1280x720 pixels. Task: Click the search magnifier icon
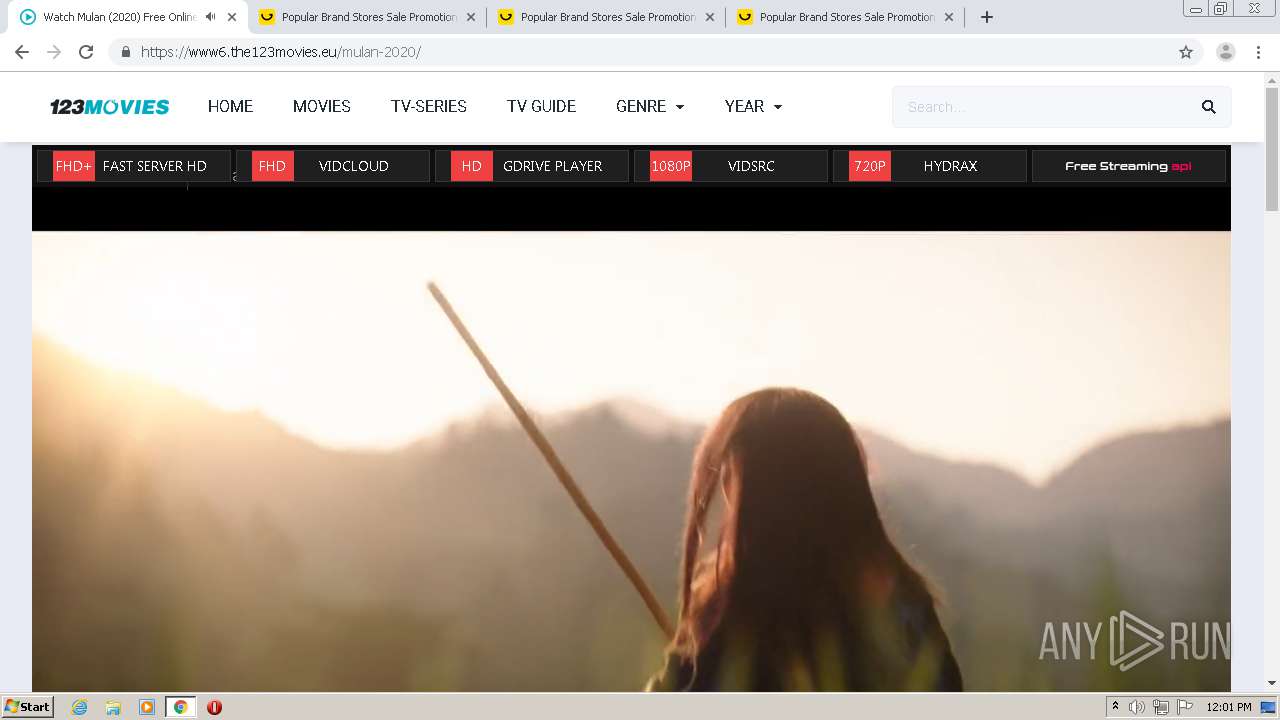1209,107
